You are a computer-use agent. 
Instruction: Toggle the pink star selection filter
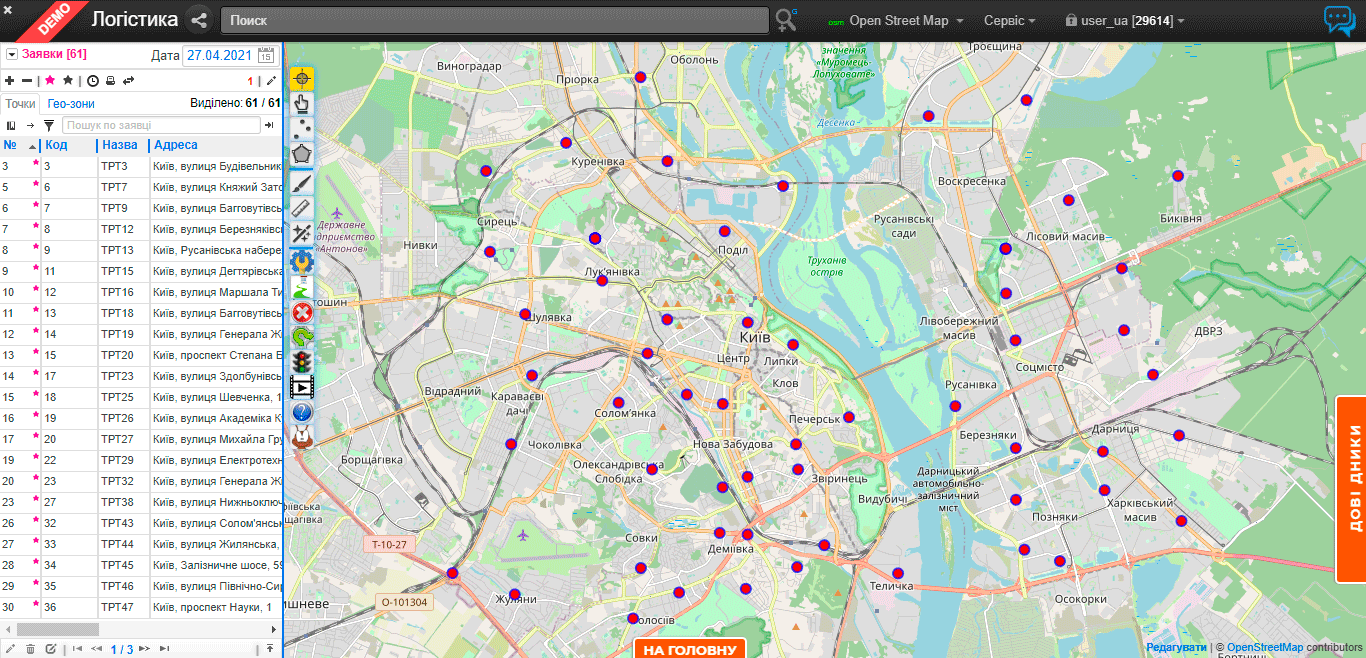click(49, 80)
